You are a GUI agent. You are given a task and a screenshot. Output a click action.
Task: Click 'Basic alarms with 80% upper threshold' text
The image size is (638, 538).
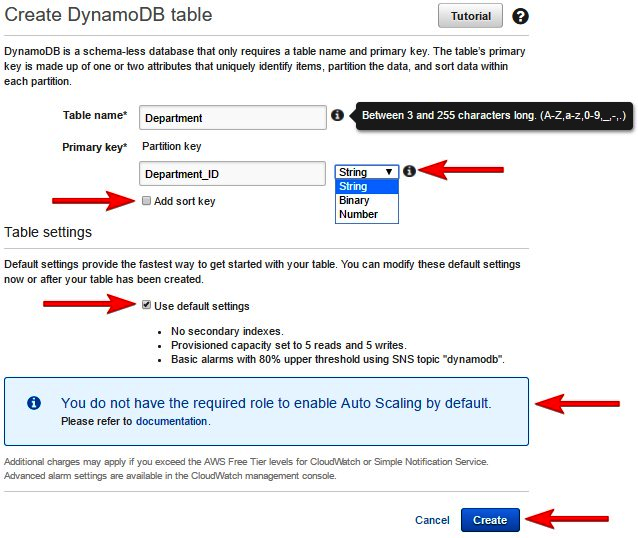(x=337, y=359)
